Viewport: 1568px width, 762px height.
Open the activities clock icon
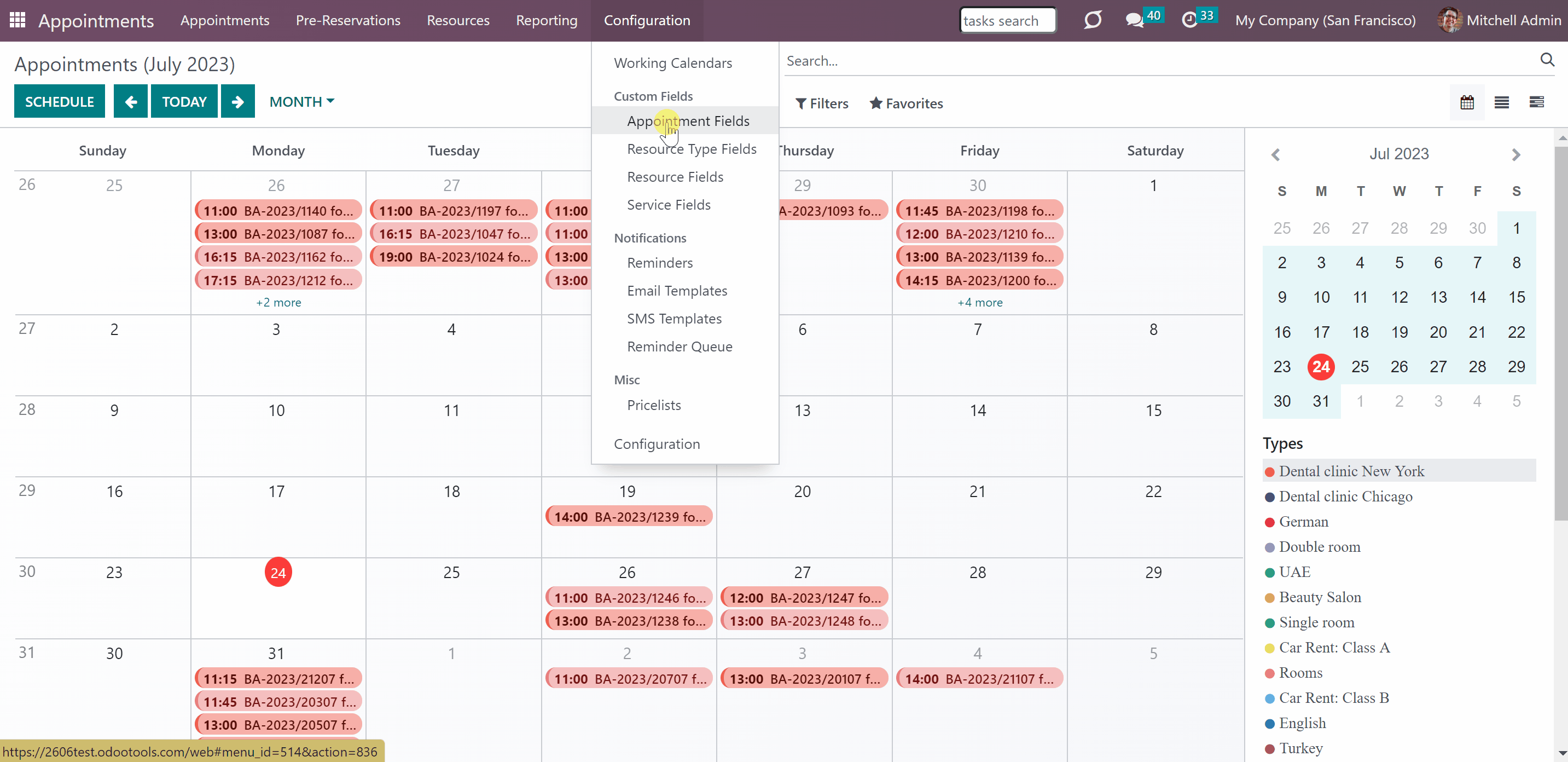(x=1189, y=20)
